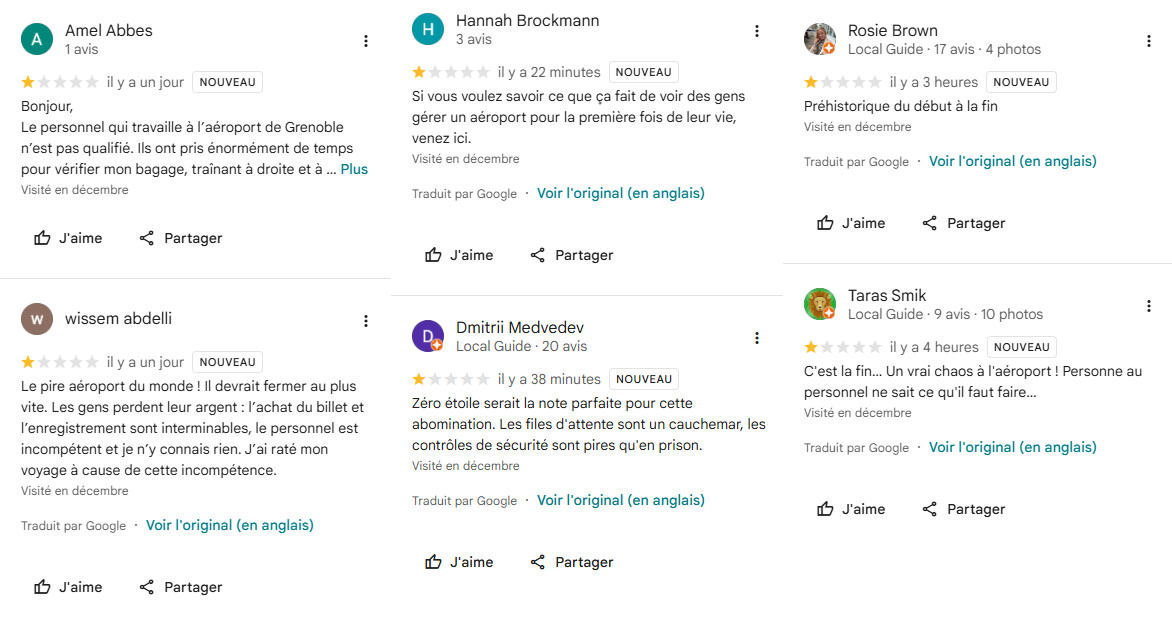Open three-dot menu on Amel Abbes review
The image size is (1172, 626).
click(x=366, y=41)
